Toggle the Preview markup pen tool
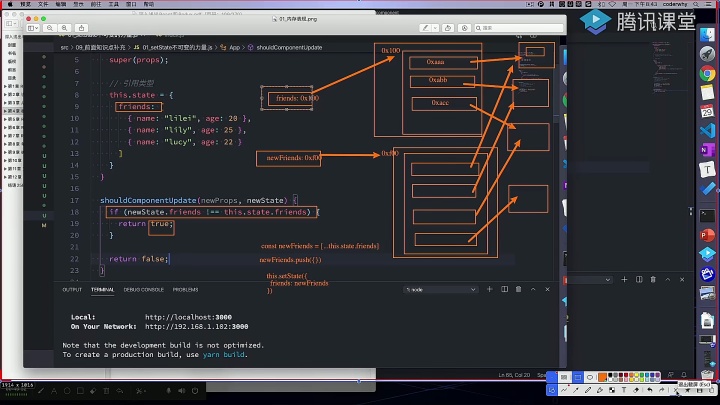 426,28
